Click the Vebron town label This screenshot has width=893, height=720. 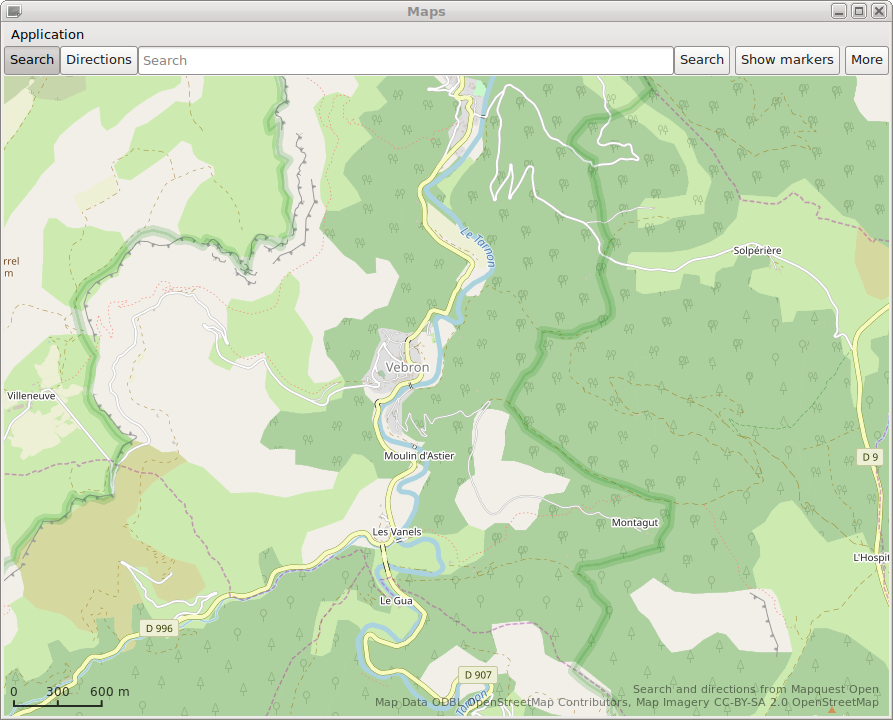(x=407, y=367)
